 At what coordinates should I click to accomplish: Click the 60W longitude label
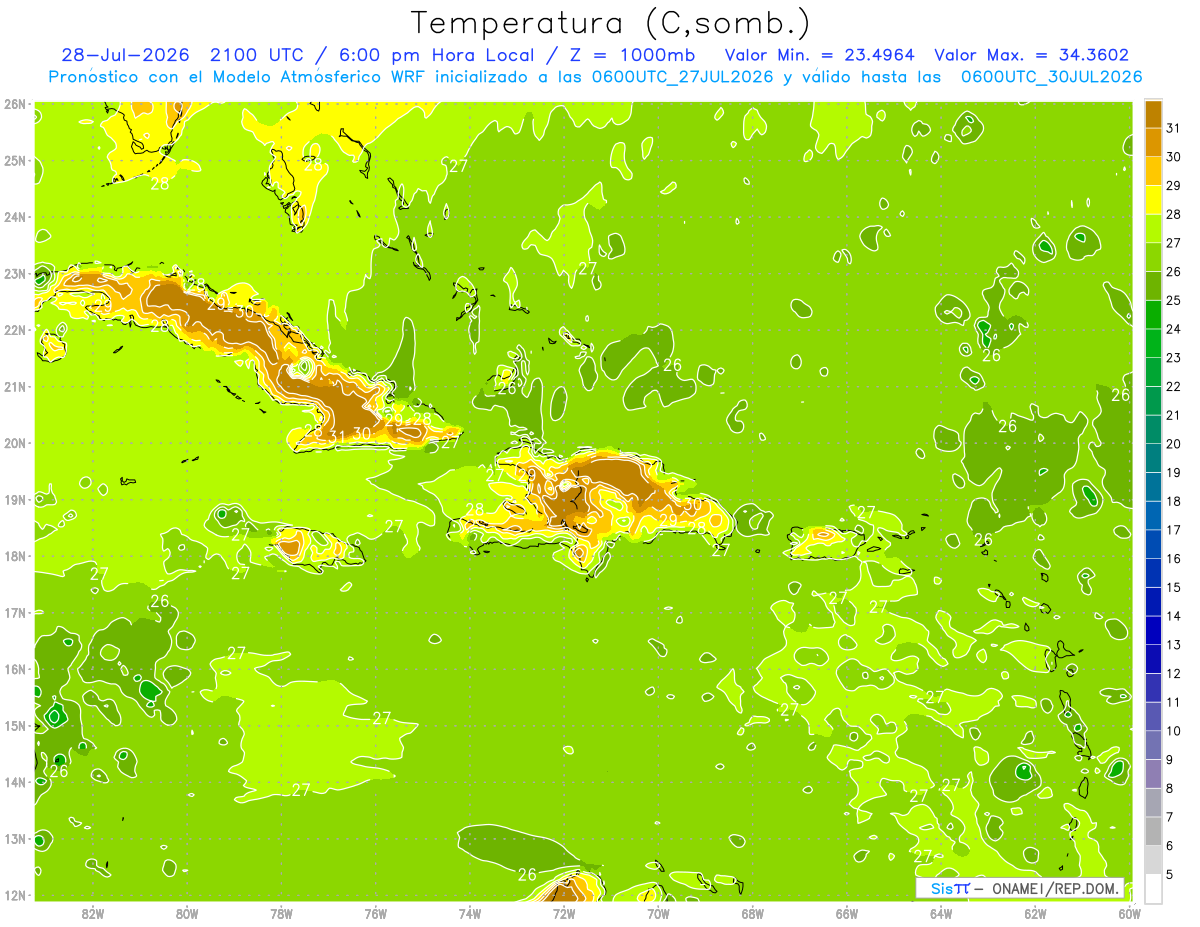pos(1129,913)
